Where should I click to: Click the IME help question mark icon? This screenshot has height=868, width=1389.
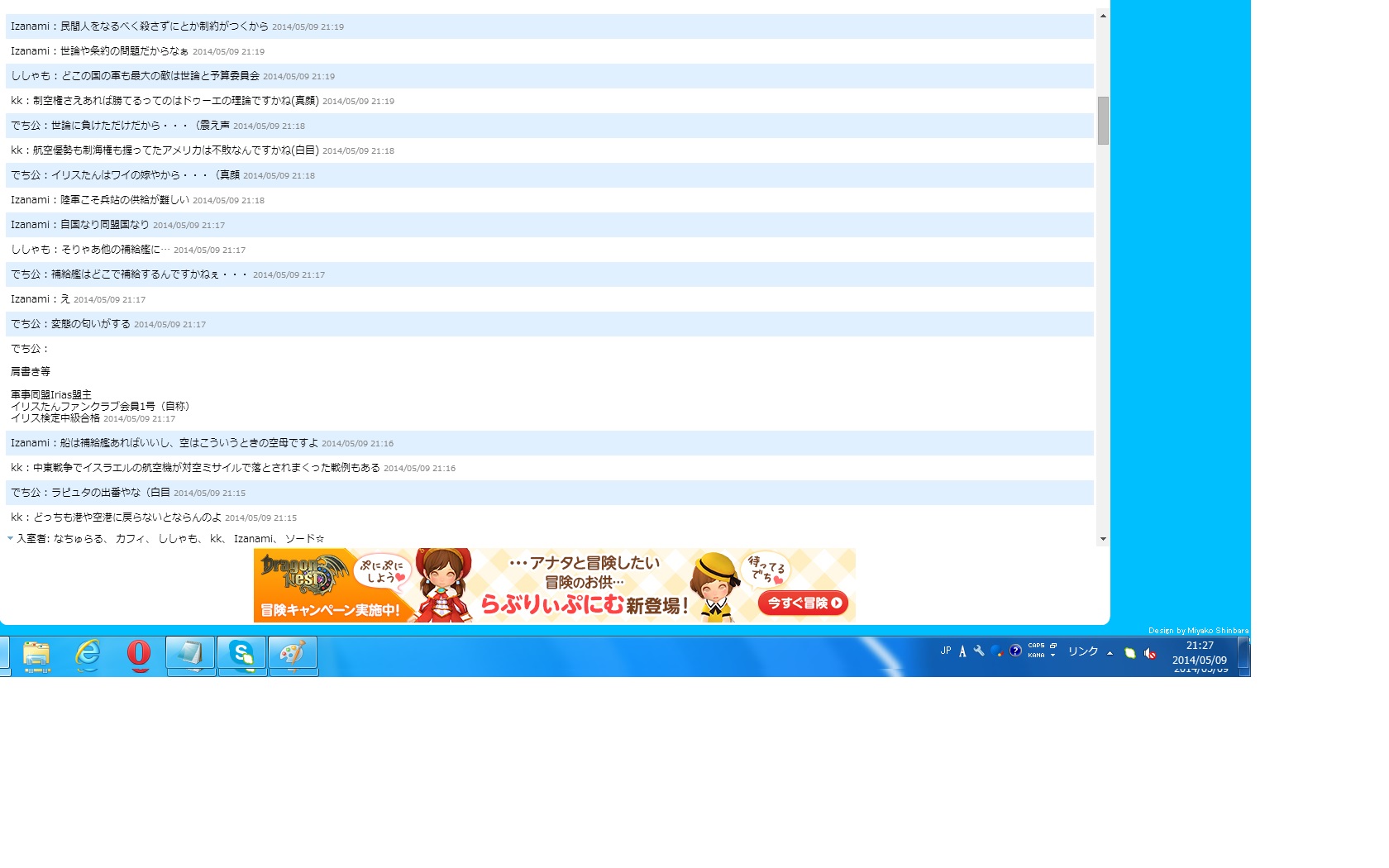[1015, 651]
